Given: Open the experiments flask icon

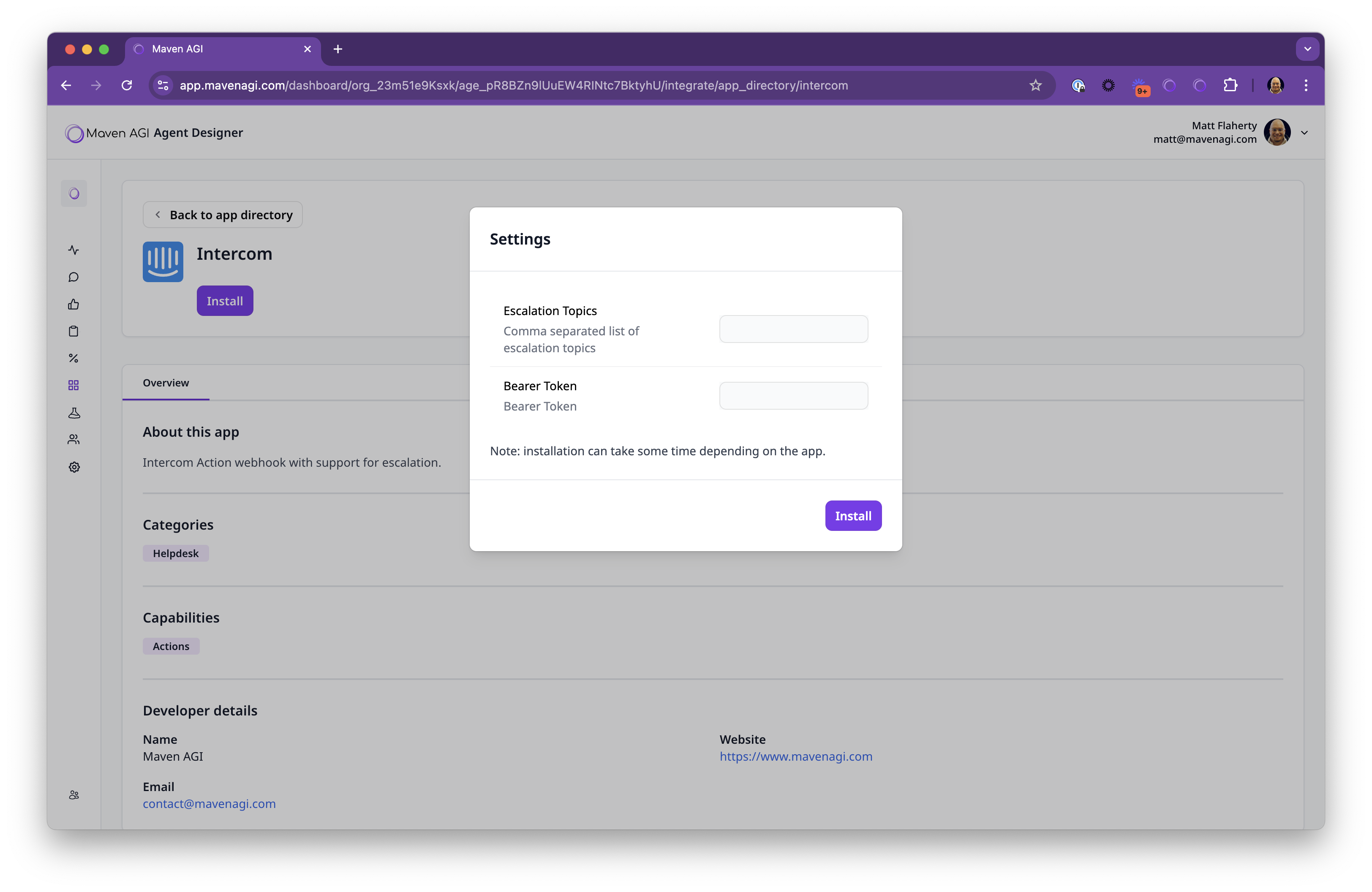Looking at the screenshot, I should coord(74,413).
